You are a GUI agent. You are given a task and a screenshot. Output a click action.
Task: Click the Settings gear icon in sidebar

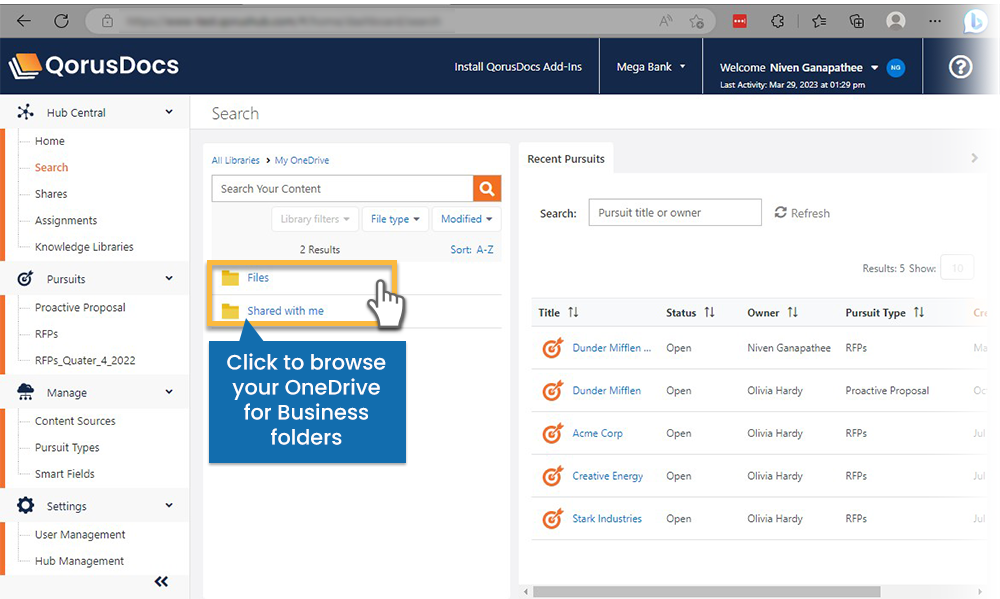[26, 505]
